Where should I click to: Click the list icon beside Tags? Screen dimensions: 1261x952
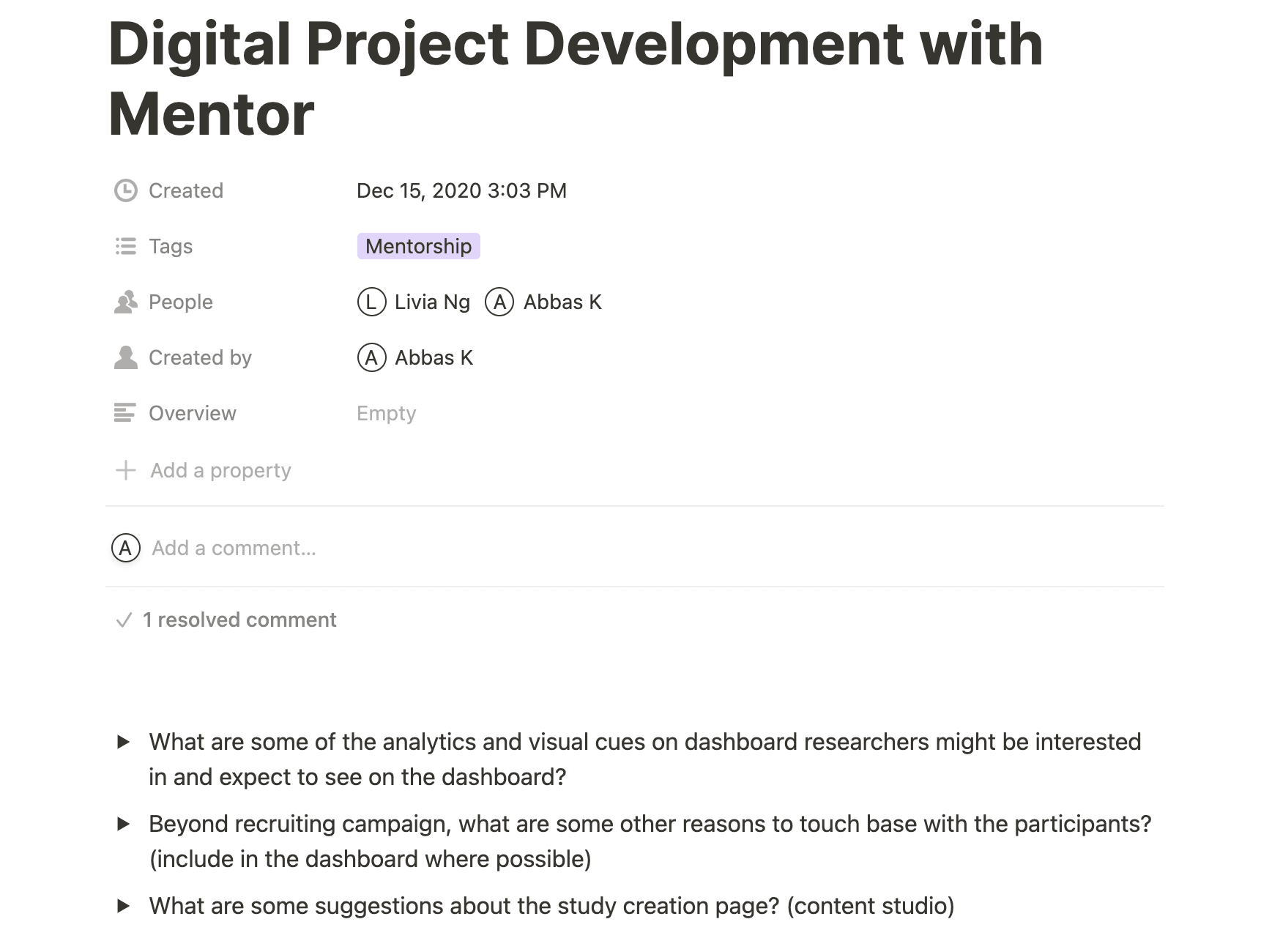pos(126,246)
